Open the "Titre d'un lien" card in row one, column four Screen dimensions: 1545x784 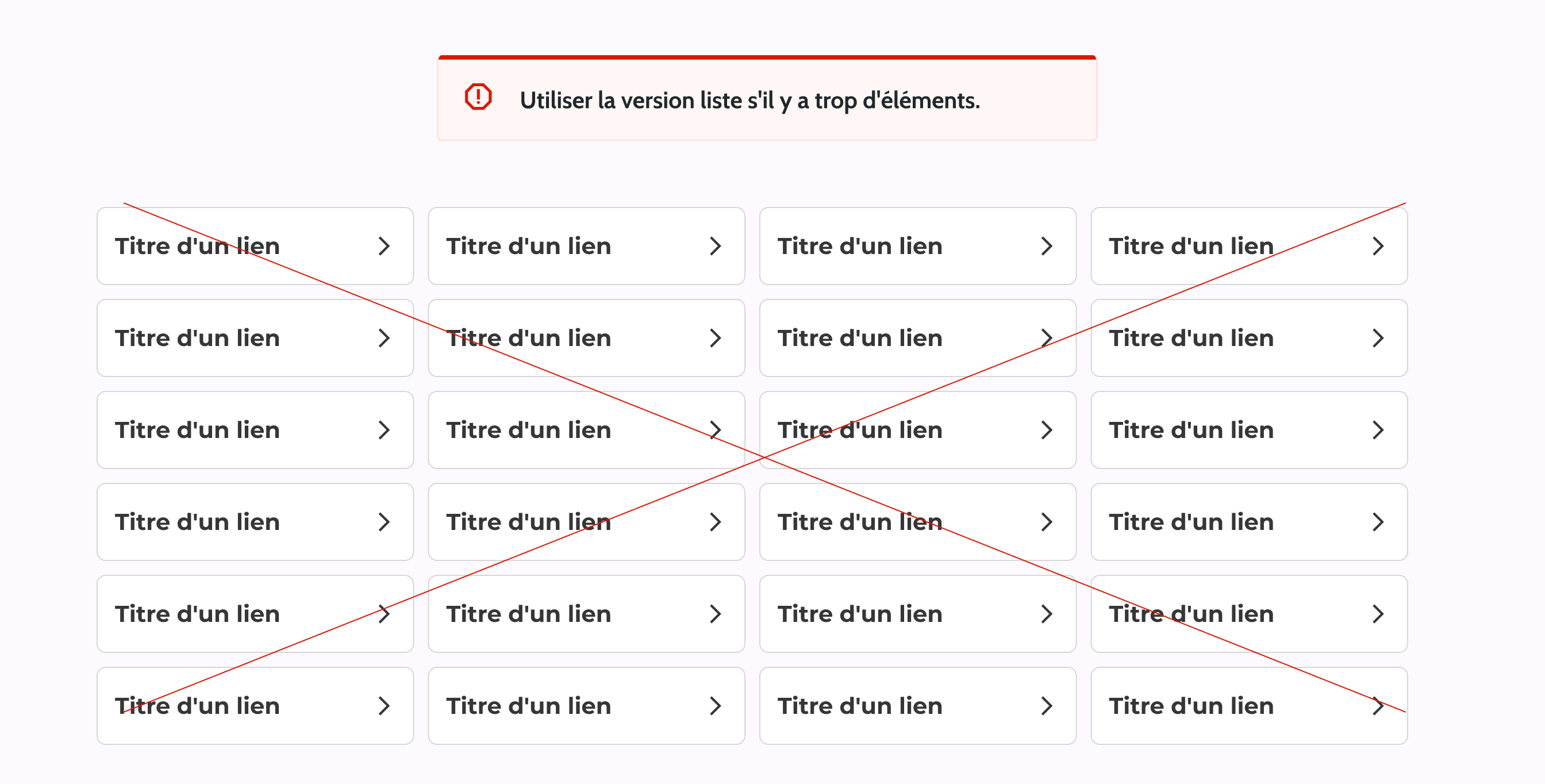[x=1191, y=246]
